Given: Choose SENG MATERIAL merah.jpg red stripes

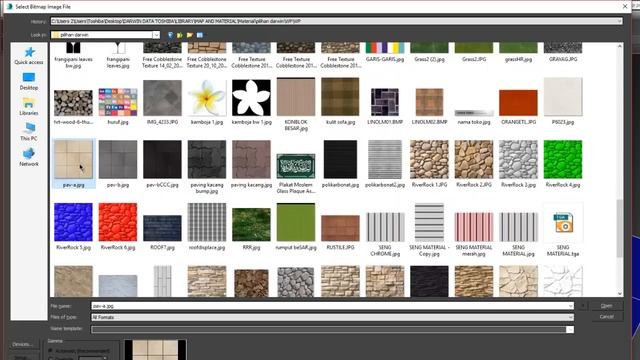Looking at the screenshot, I should click(474, 227).
